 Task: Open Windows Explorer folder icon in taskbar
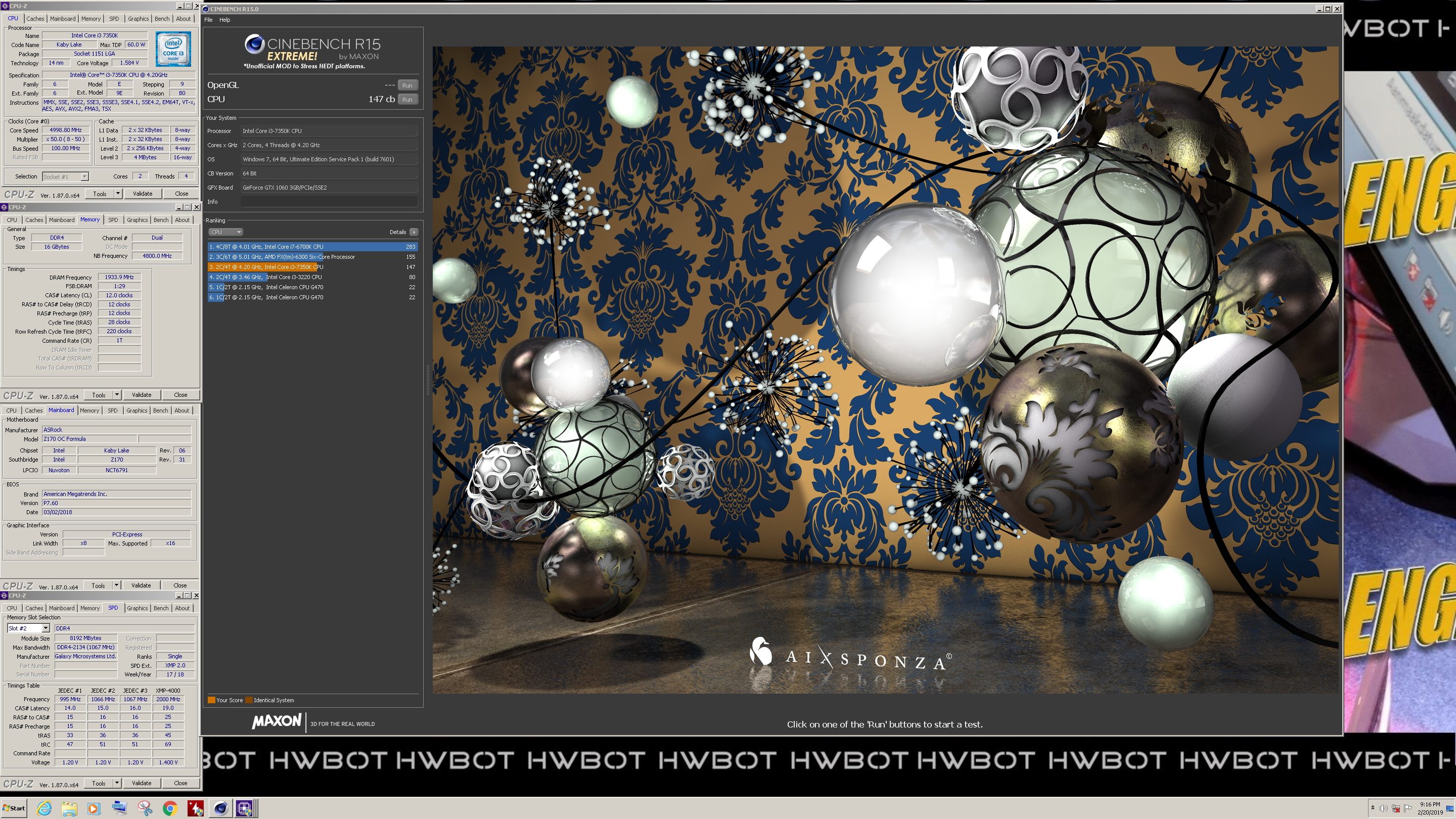click(69, 808)
